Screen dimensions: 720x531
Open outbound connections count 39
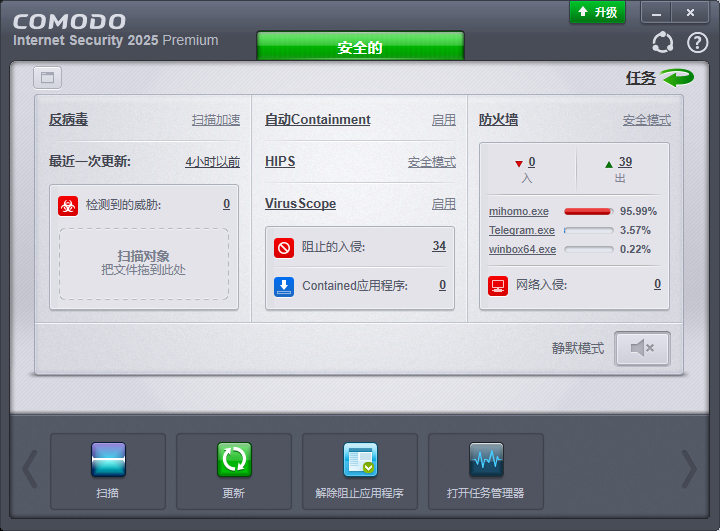[x=625, y=162]
